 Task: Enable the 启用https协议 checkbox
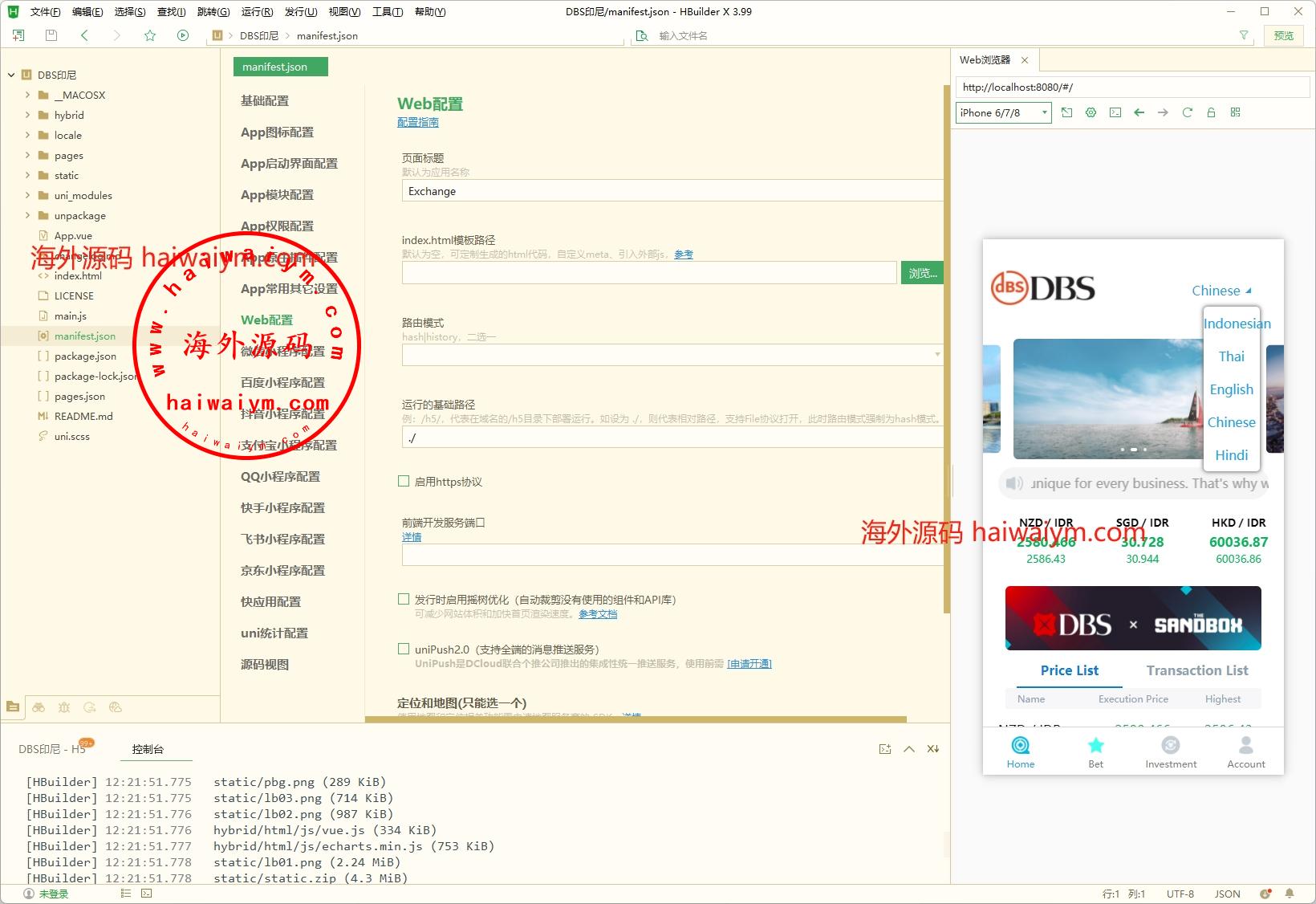(404, 481)
